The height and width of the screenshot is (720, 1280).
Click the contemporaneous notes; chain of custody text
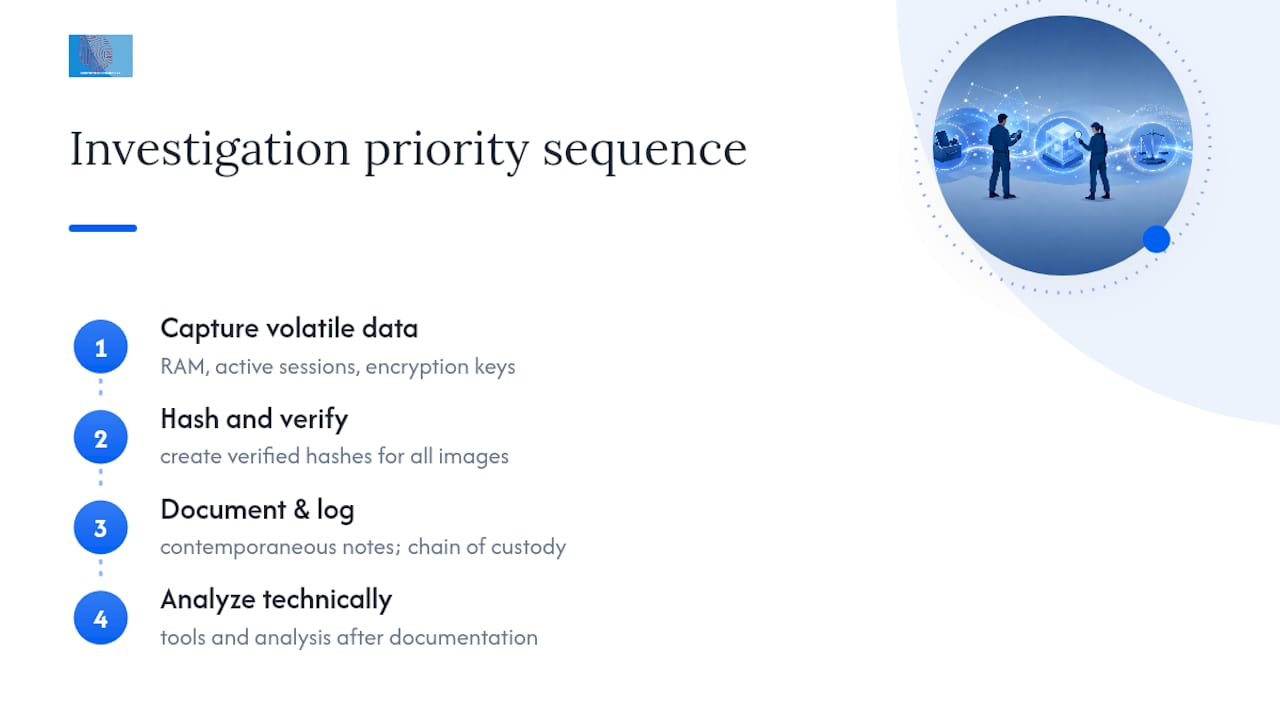pos(363,547)
